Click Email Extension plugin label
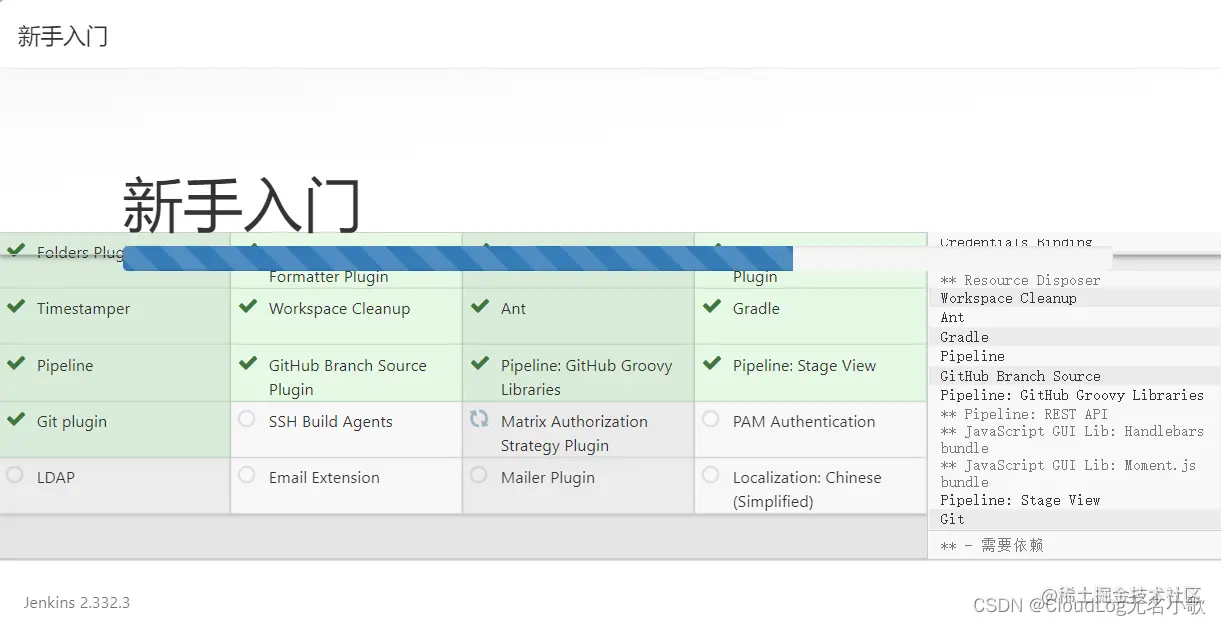 pos(324,478)
